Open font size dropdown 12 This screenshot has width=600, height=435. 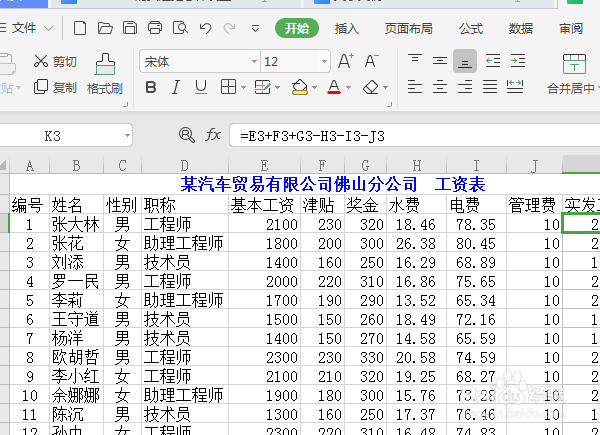tap(324, 61)
